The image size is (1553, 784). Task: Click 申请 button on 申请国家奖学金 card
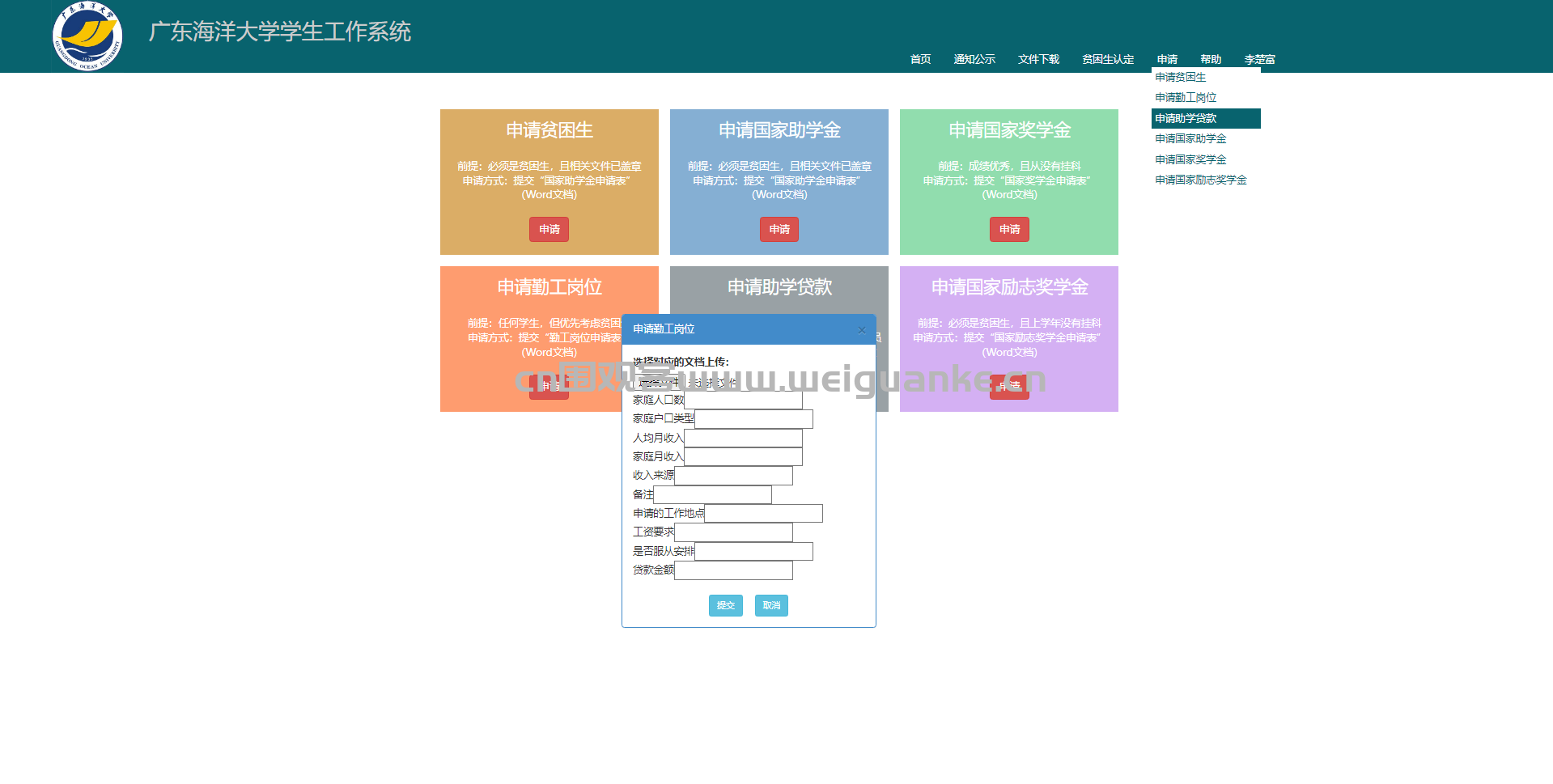point(1009,229)
